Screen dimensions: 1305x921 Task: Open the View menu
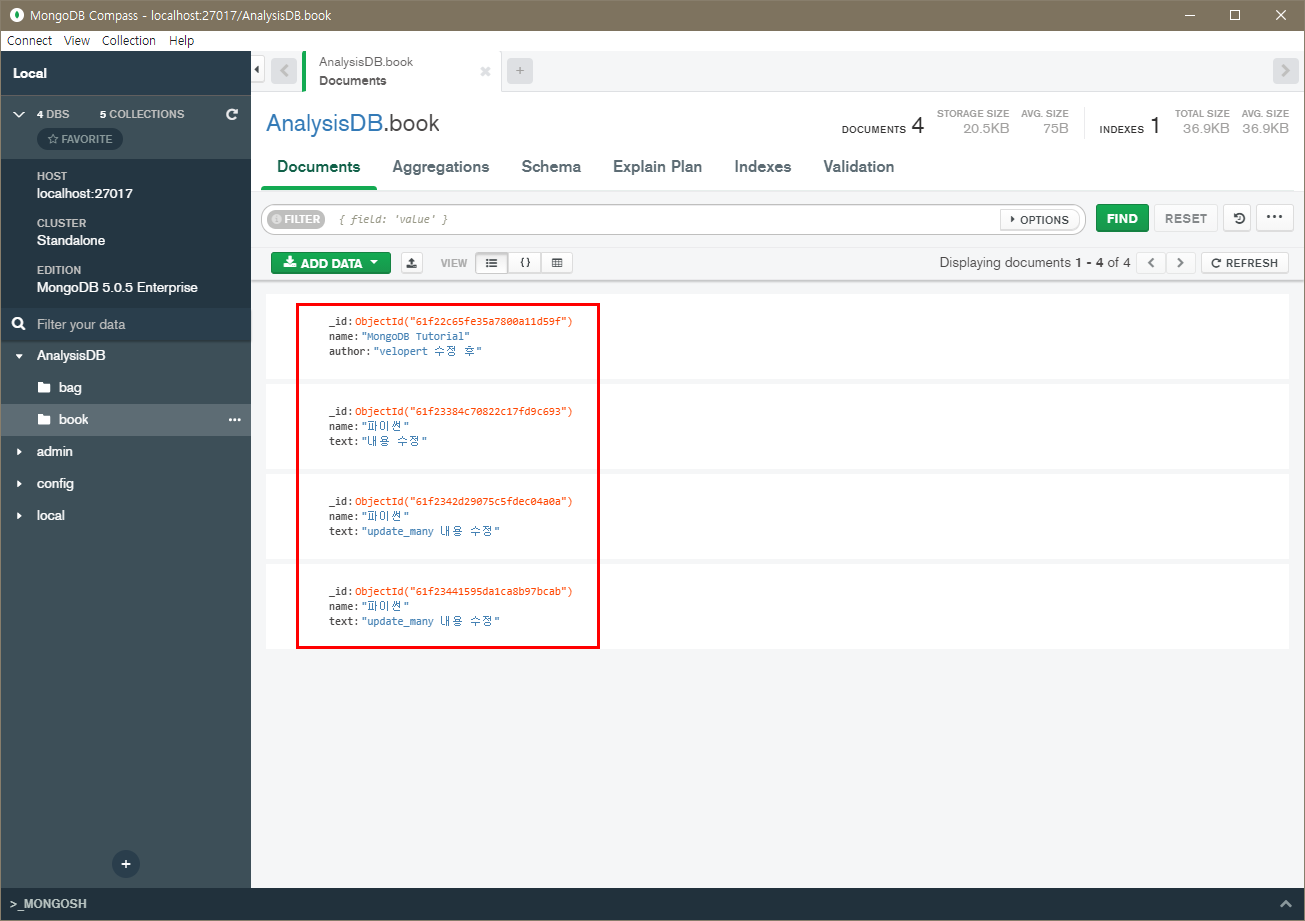[77, 41]
